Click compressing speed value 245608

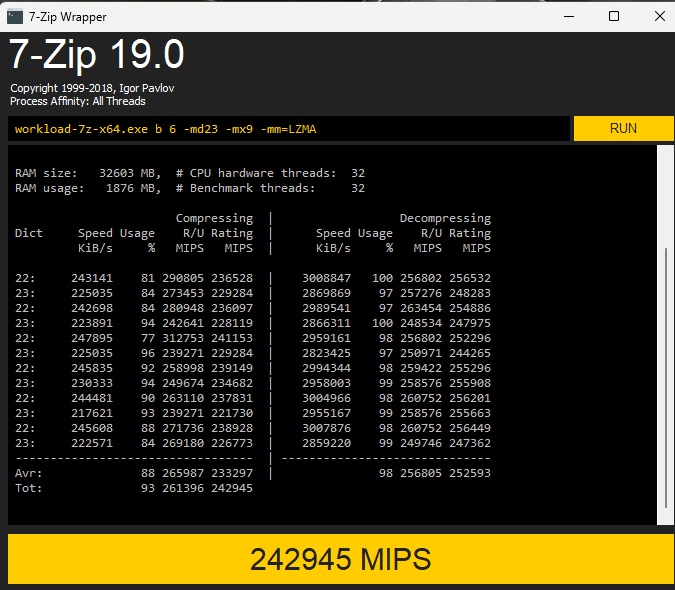point(92,428)
